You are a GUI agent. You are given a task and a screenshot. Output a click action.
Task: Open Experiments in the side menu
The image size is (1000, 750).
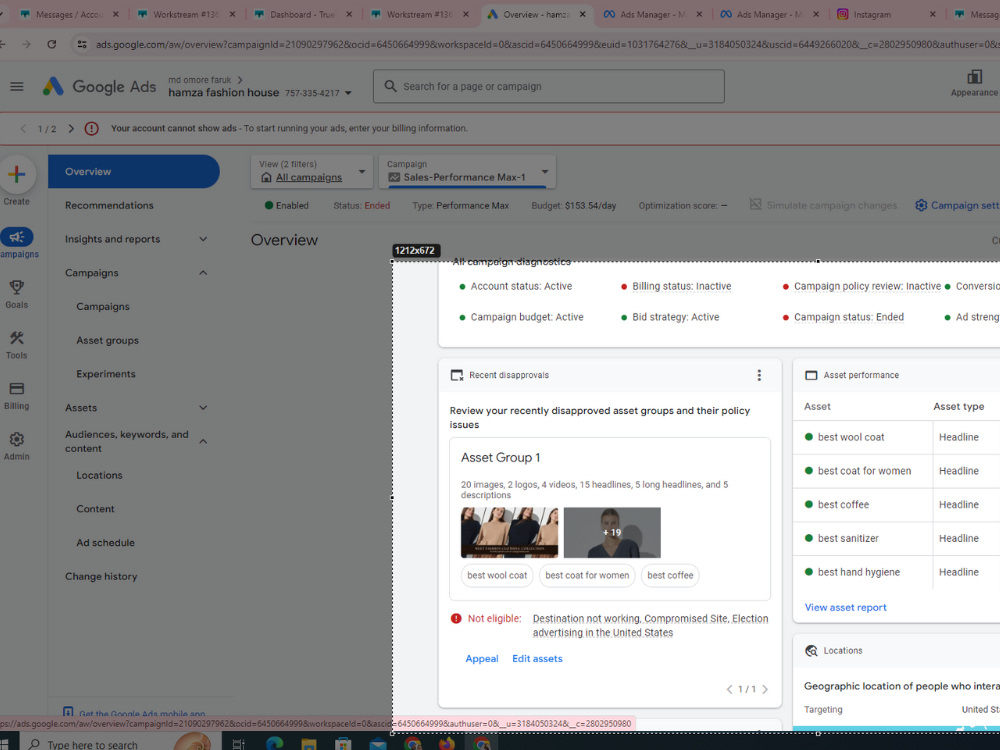(x=106, y=374)
